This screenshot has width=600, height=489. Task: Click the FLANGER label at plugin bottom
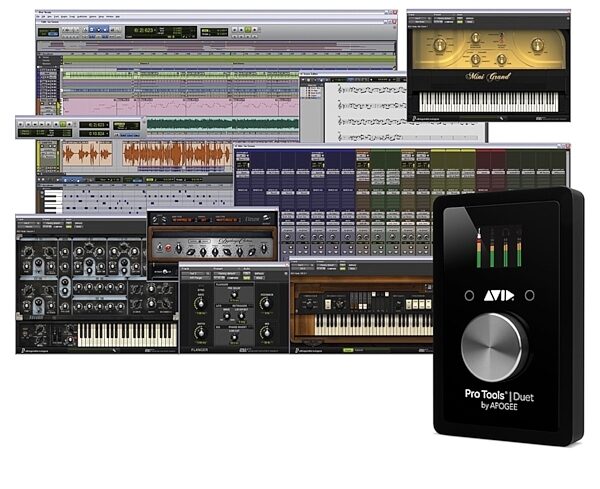pos(199,350)
